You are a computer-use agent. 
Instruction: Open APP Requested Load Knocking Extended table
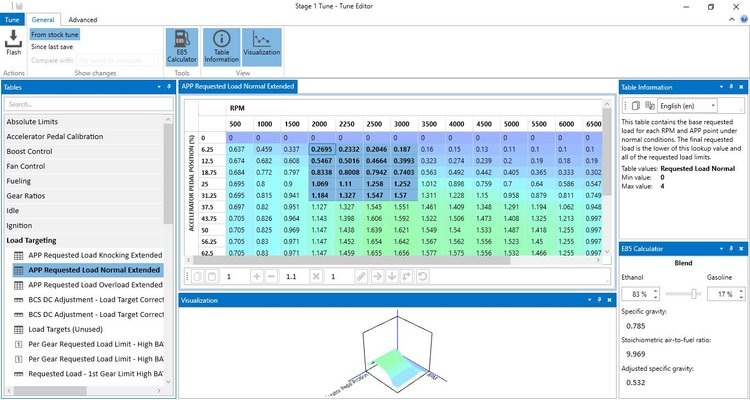[93, 255]
